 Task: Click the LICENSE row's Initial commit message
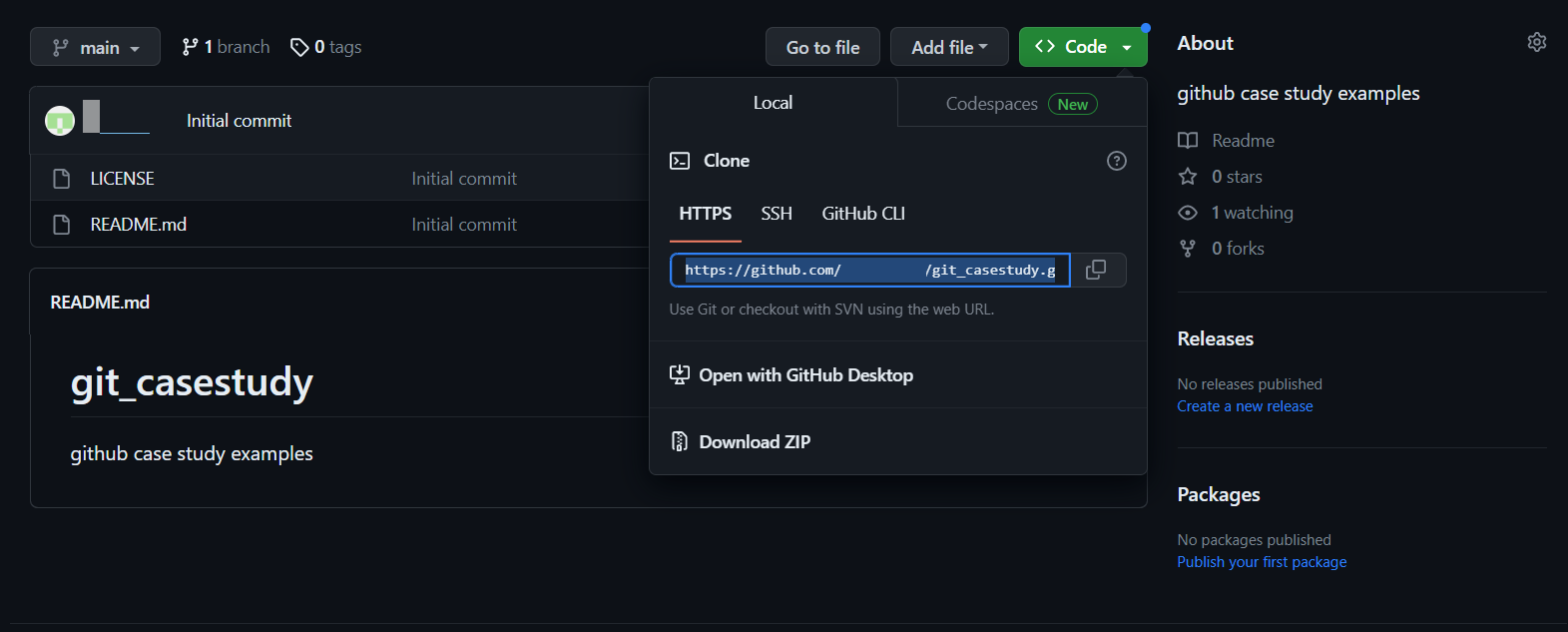[464, 179]
